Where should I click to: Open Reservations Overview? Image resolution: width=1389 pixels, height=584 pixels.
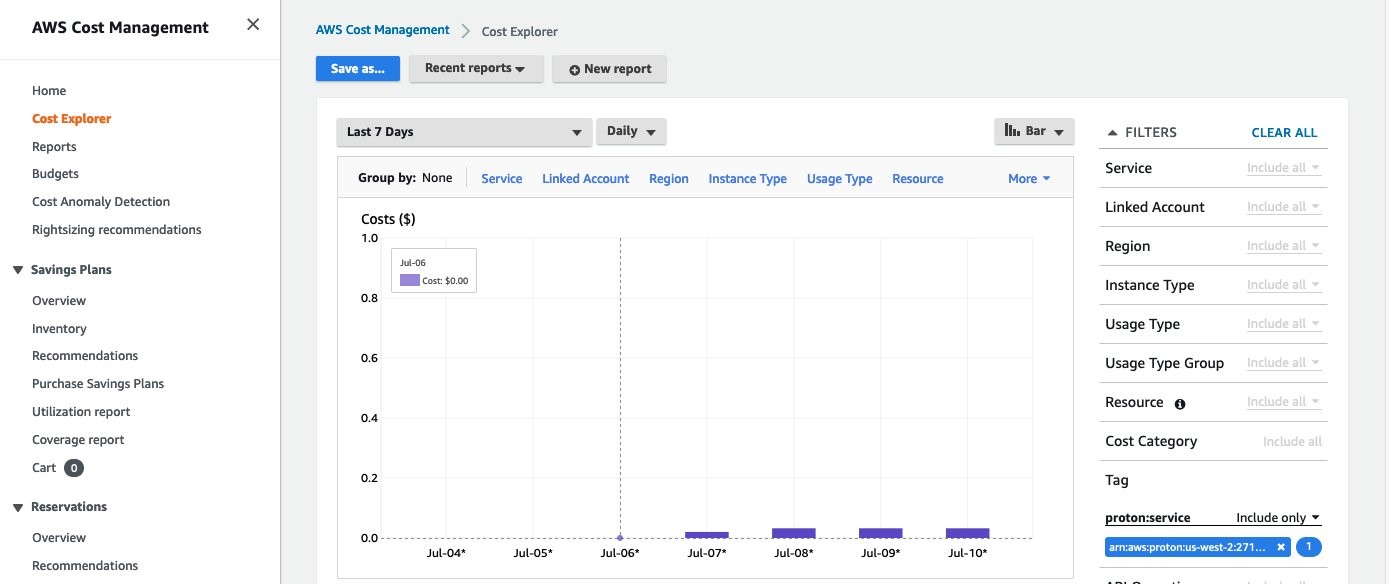(x=59, y=538)
